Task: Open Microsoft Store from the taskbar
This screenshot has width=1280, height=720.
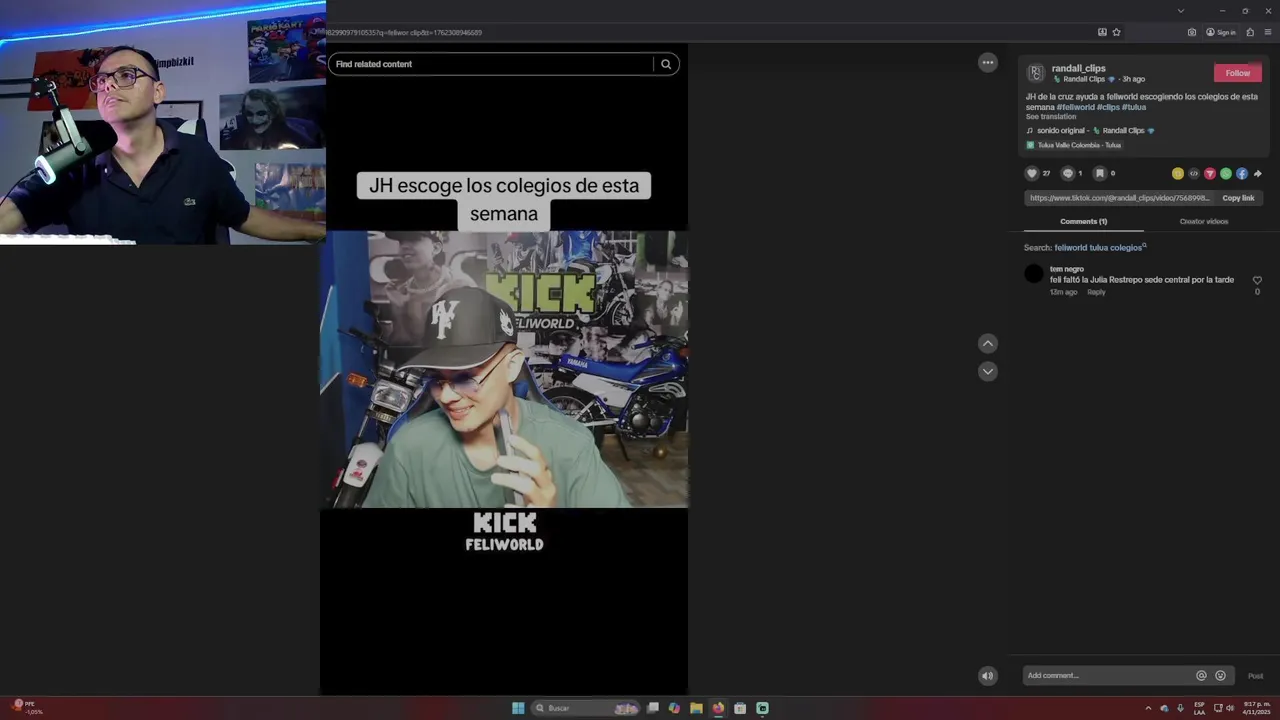Action: (x=740, y=708)
